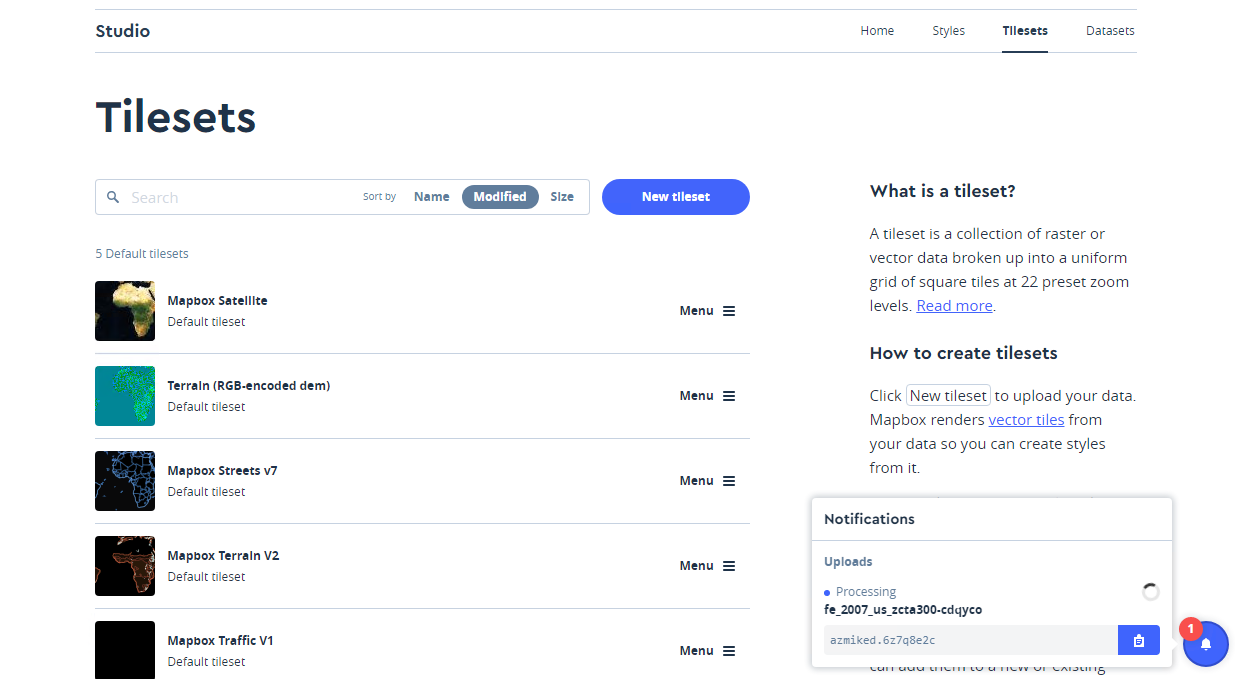Select the Mapbox Terrain V2 tileset name
The width and height of the screenshot is (1235, 679).
click(223, 556)
